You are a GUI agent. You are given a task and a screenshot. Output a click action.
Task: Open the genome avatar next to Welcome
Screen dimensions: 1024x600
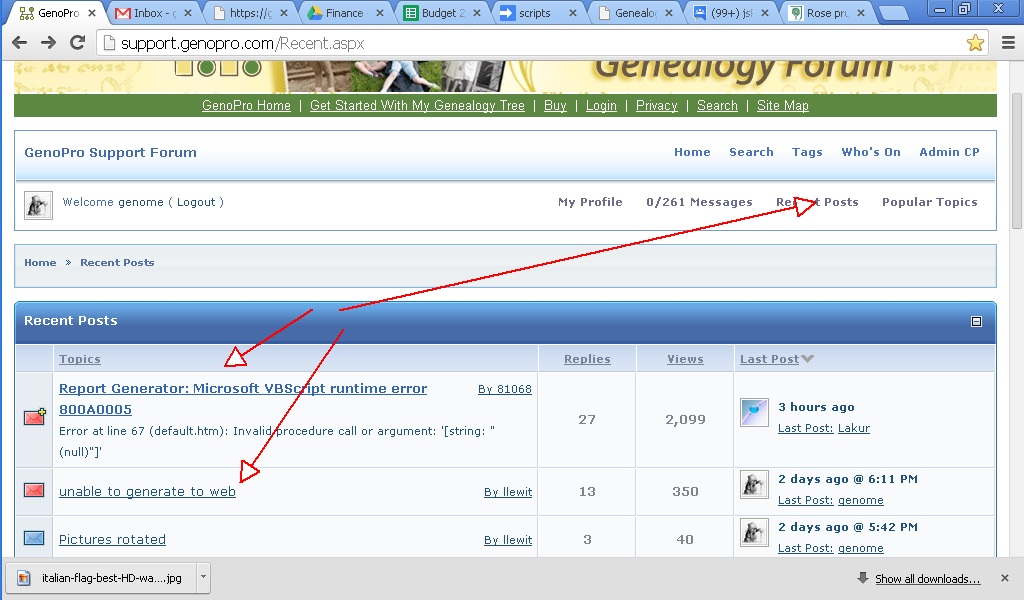(38, 205)
